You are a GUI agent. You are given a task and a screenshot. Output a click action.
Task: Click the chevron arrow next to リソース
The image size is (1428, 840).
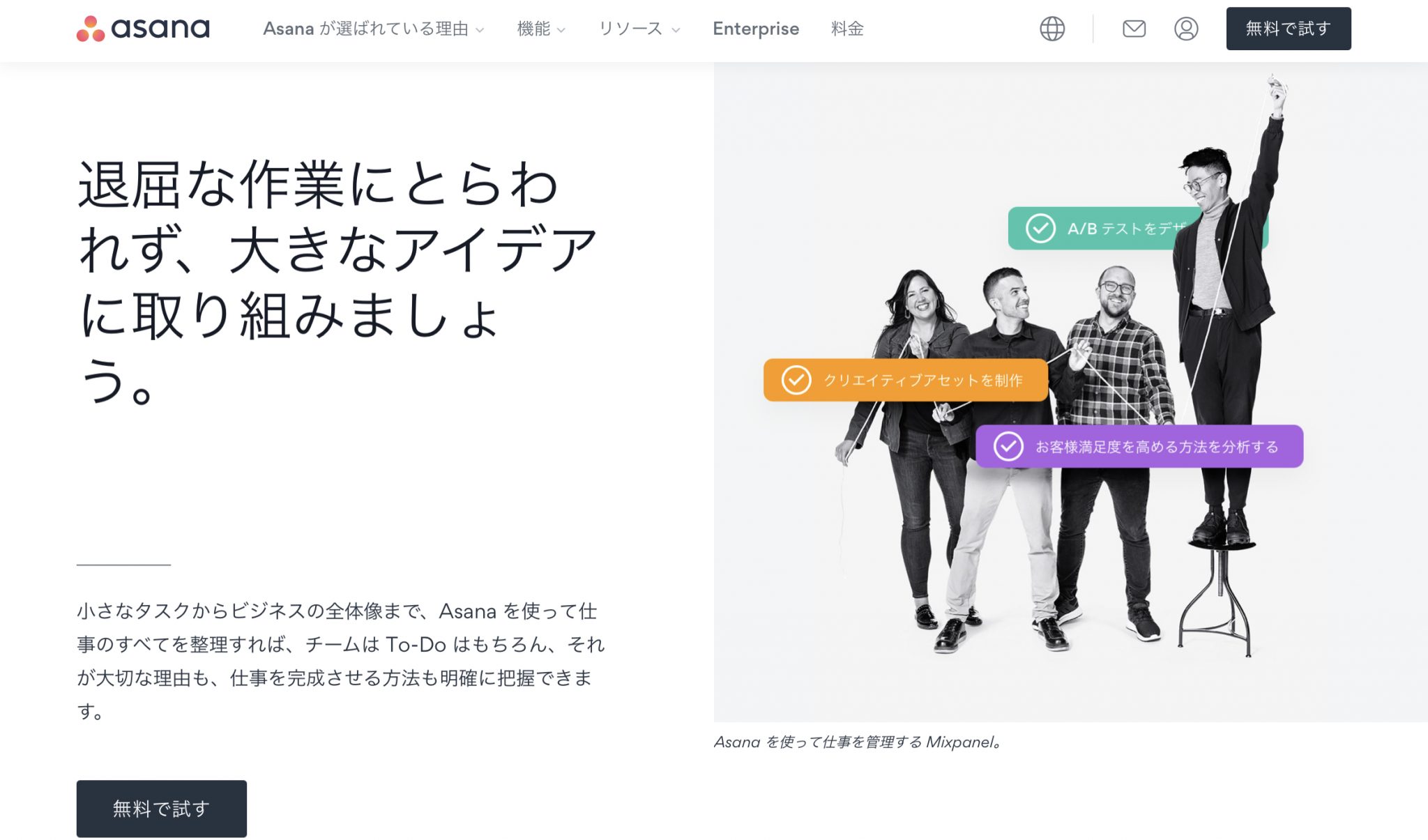point(676,30)
